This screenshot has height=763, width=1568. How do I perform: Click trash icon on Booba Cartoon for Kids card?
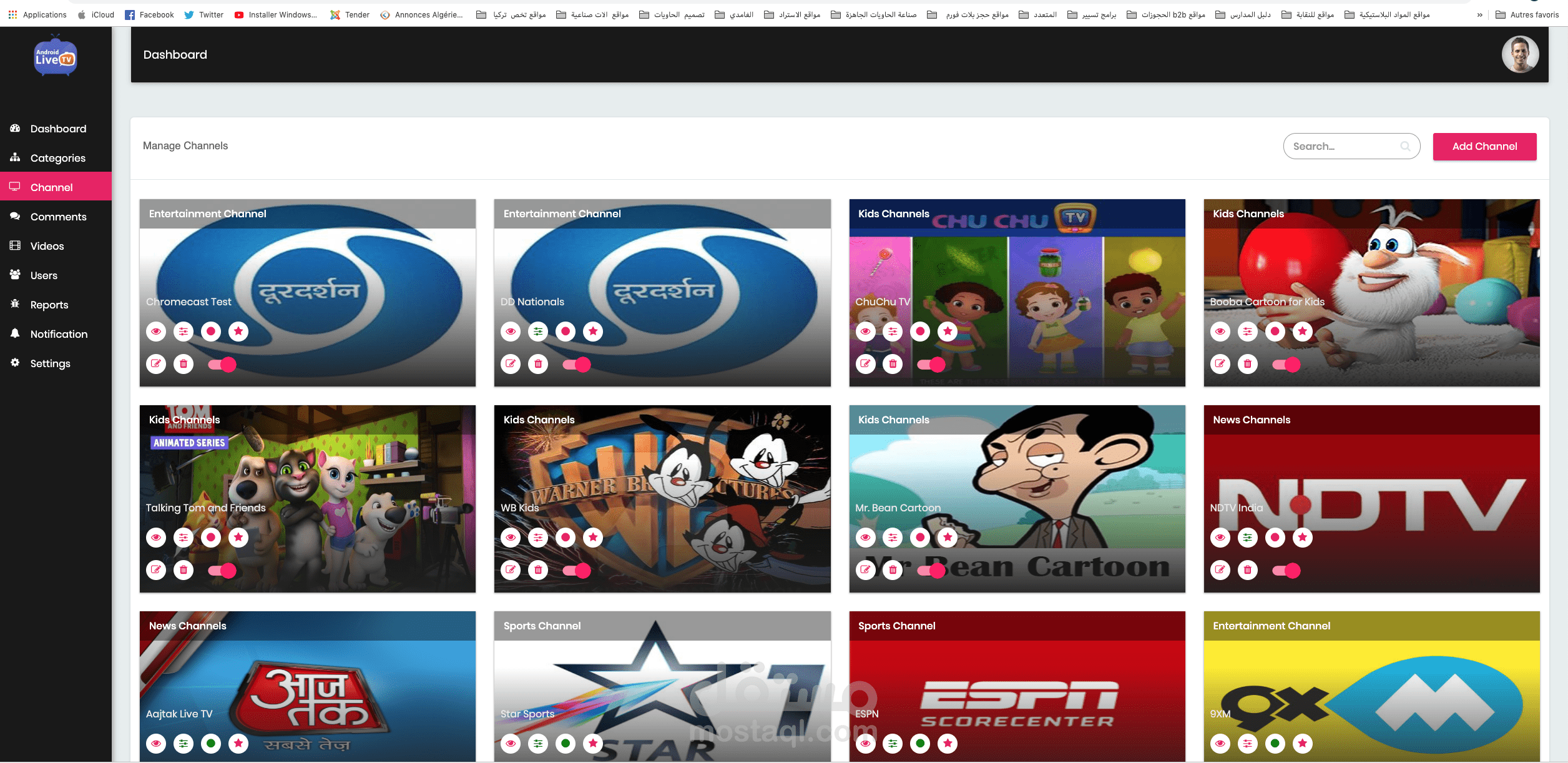tap(1247, 364)
